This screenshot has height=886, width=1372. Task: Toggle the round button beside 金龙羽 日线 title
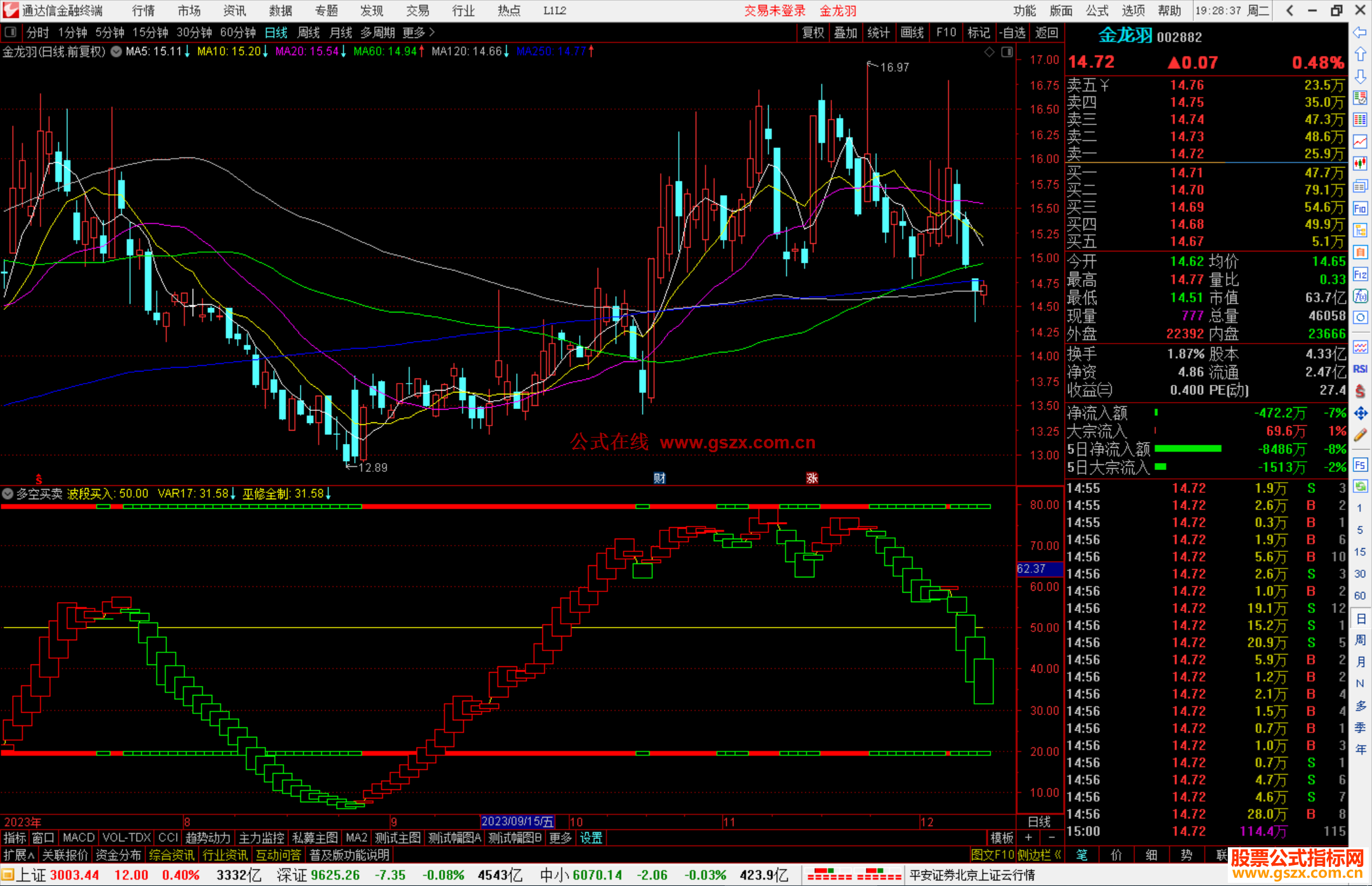click(116, 51)
